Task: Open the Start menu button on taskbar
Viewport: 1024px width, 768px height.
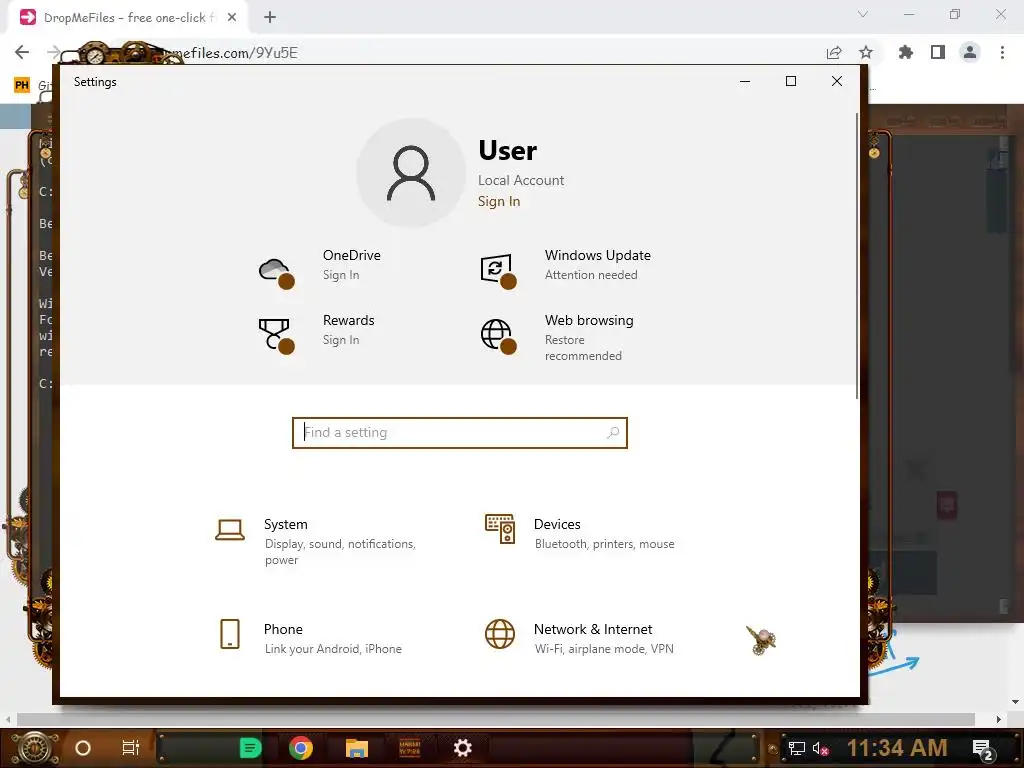Action: tap(35, 748)
